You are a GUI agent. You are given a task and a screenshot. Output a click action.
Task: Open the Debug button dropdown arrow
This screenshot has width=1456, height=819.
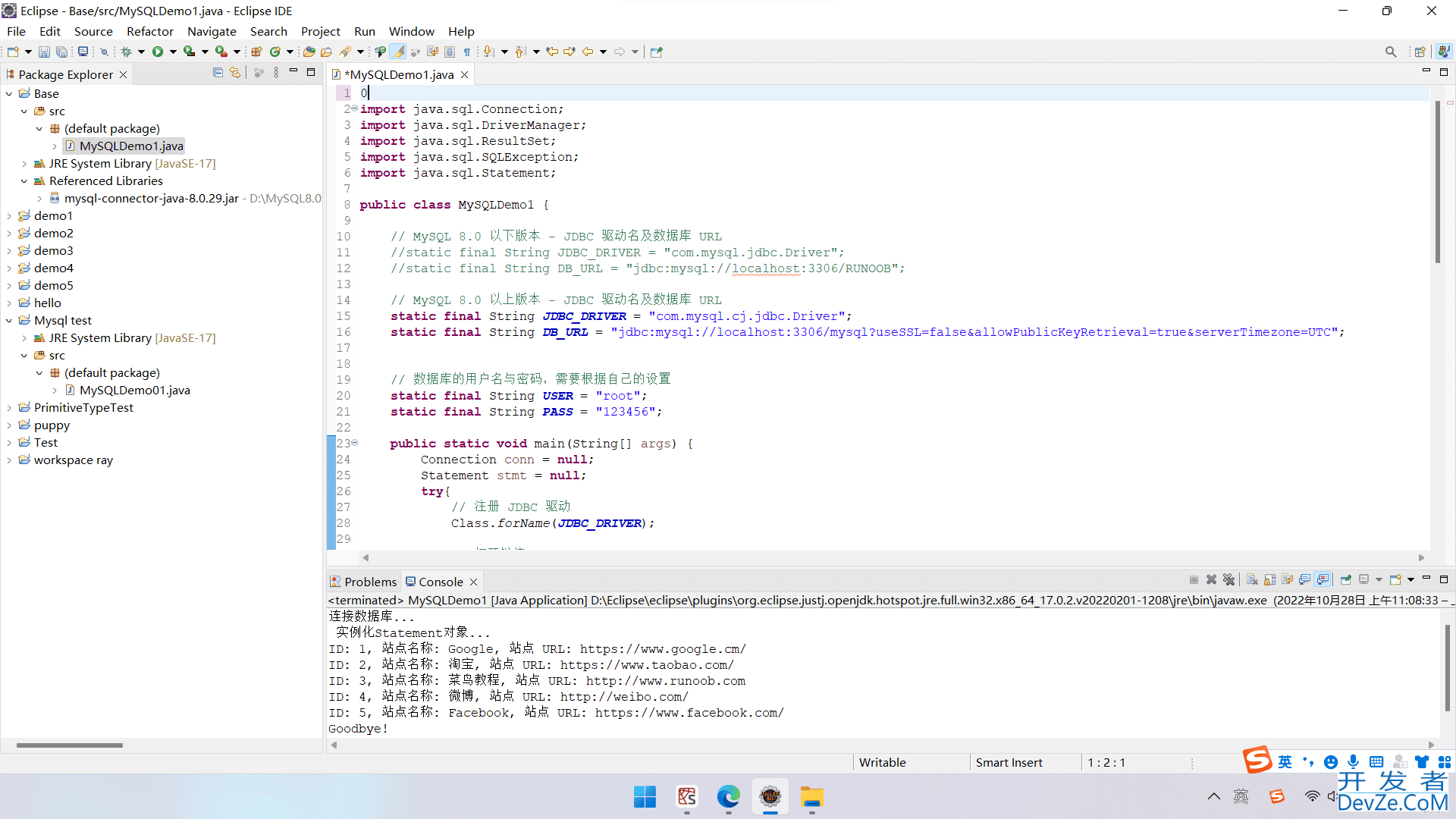(x=141, y=52)
